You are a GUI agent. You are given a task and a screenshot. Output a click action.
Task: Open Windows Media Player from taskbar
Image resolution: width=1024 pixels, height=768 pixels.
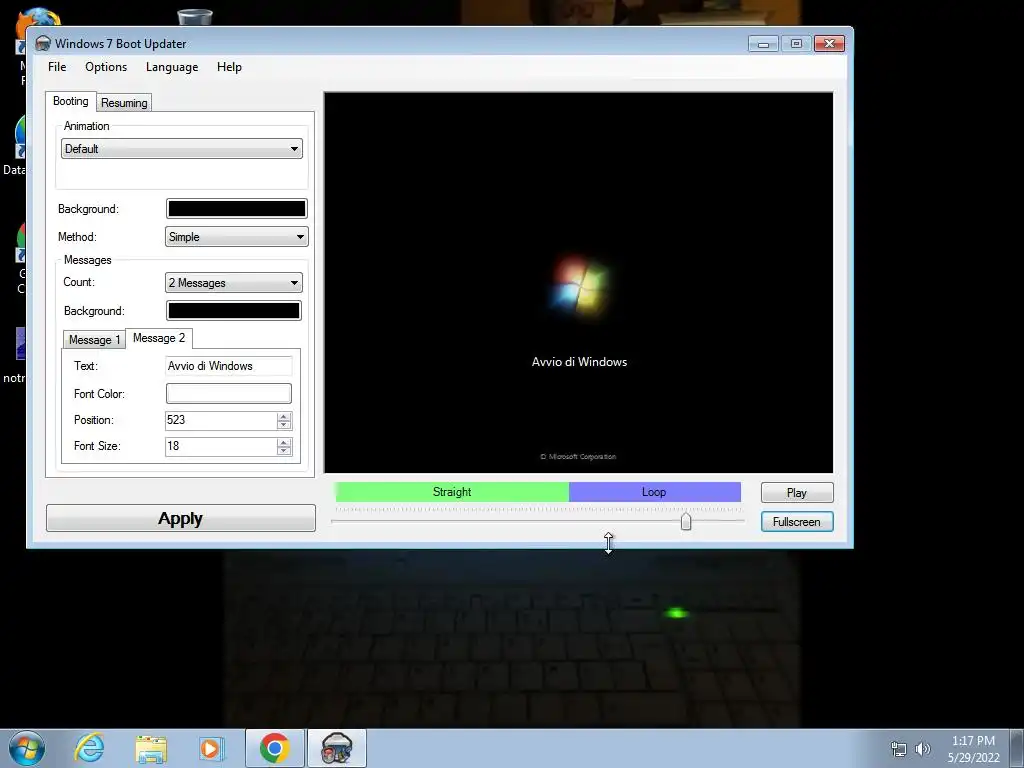point(211,749)
